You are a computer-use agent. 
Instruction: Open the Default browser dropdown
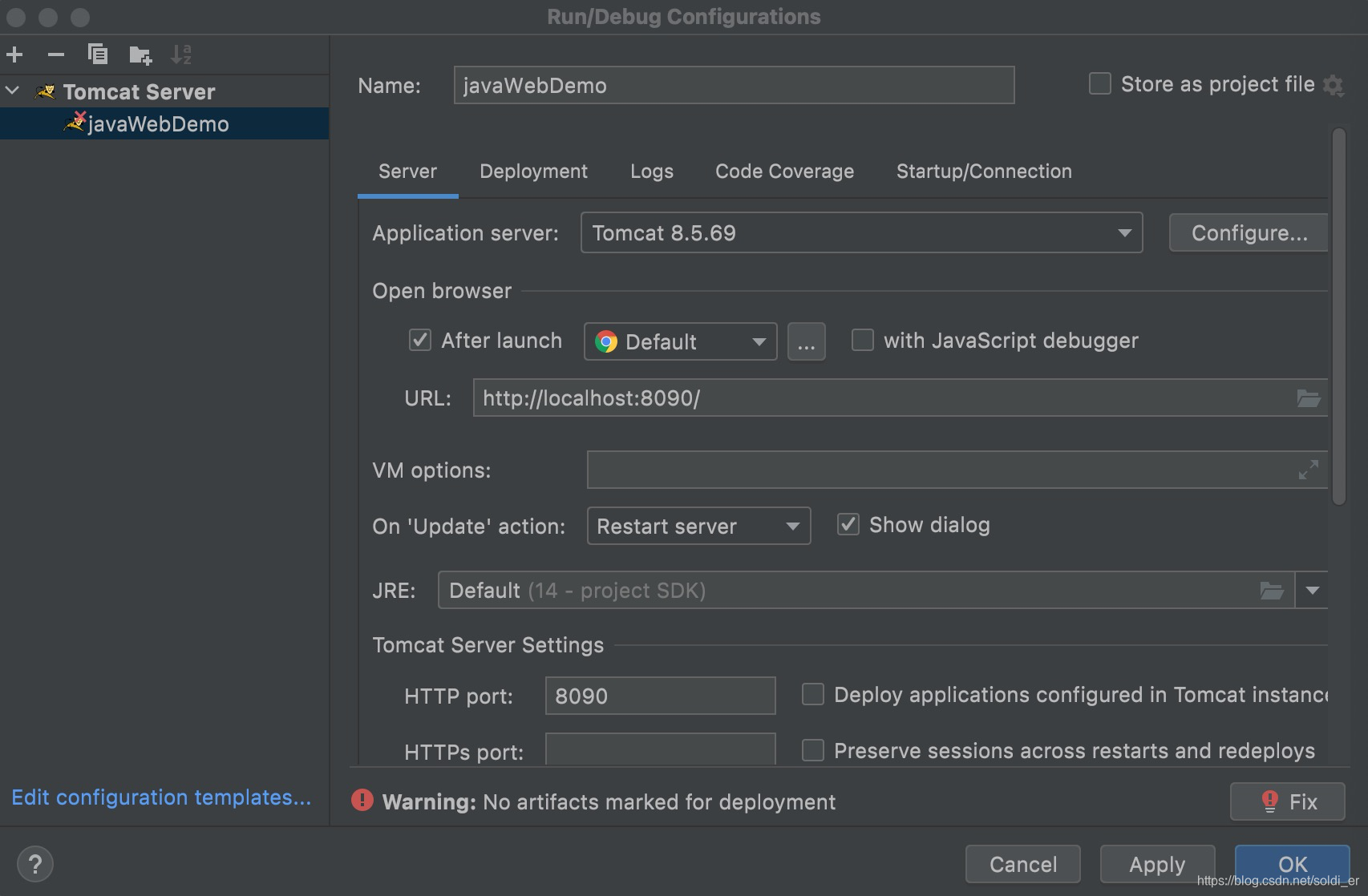(680, 341)
